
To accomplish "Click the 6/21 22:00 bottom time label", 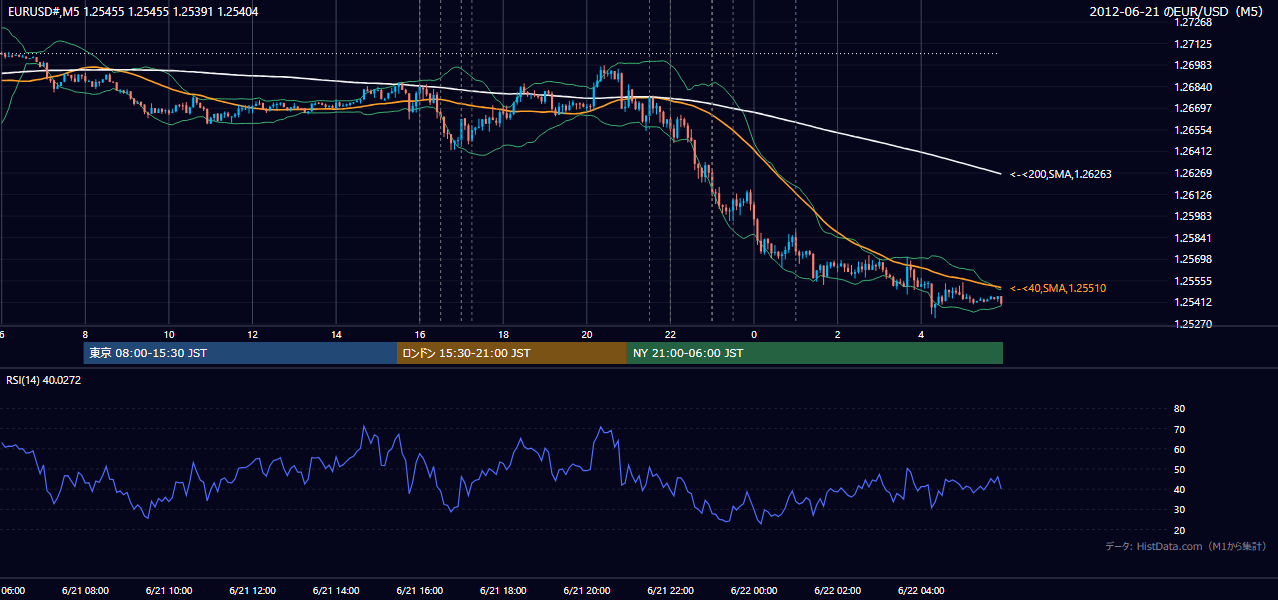I will pos(671,591).
